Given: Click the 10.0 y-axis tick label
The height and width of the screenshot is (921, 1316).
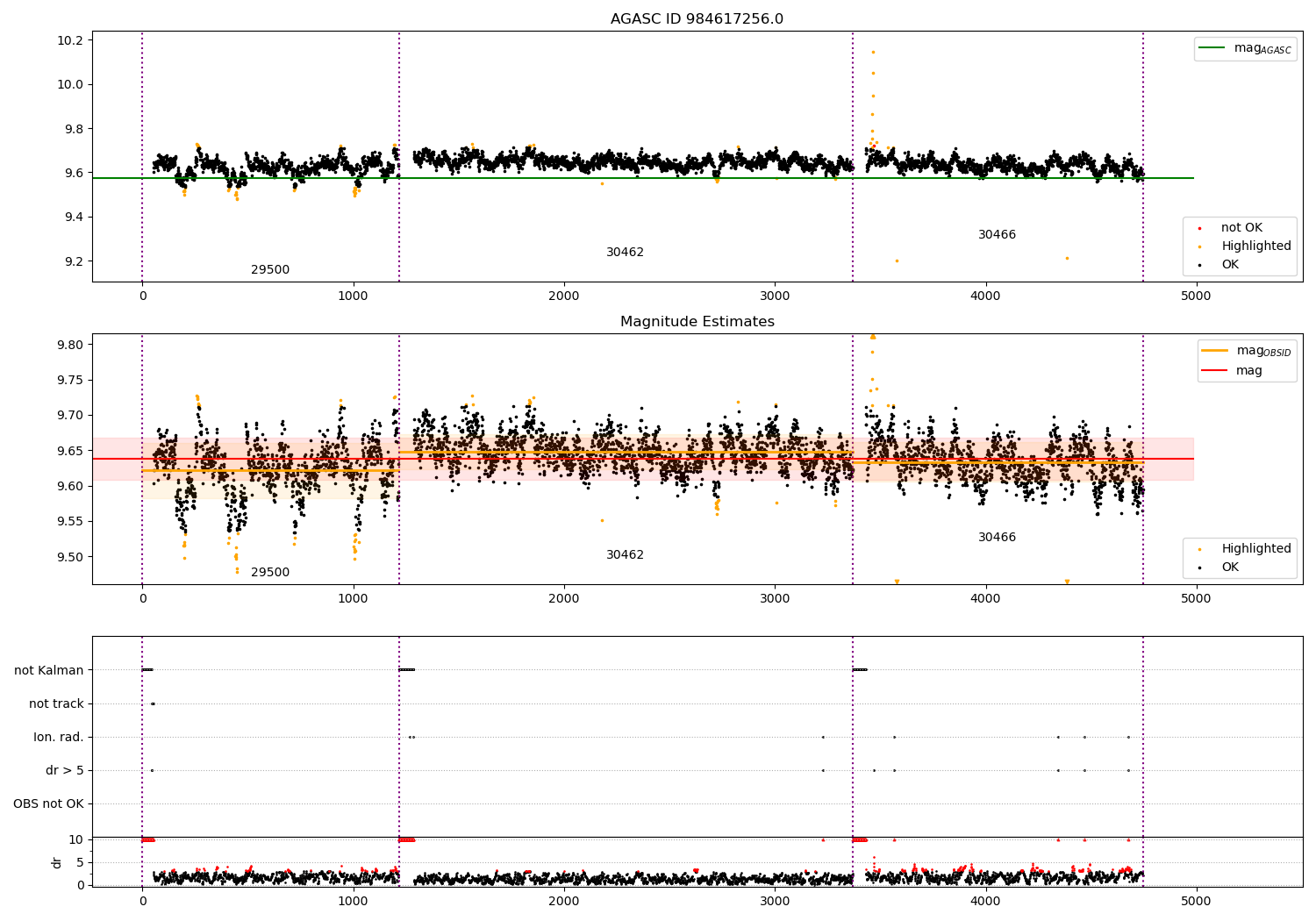Looking at the screenshot, I should pos(70,85).
